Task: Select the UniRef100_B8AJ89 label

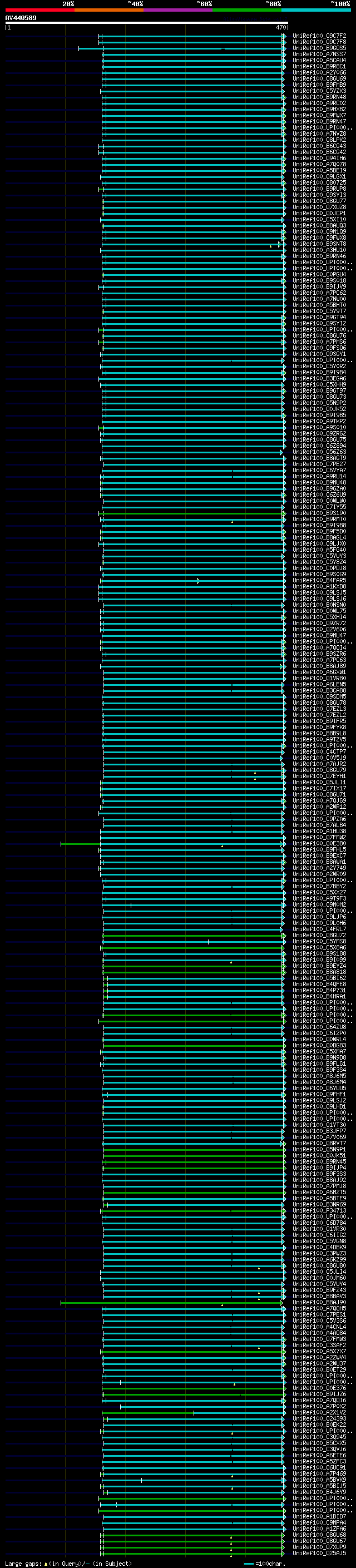Action: tap(319, 666)
